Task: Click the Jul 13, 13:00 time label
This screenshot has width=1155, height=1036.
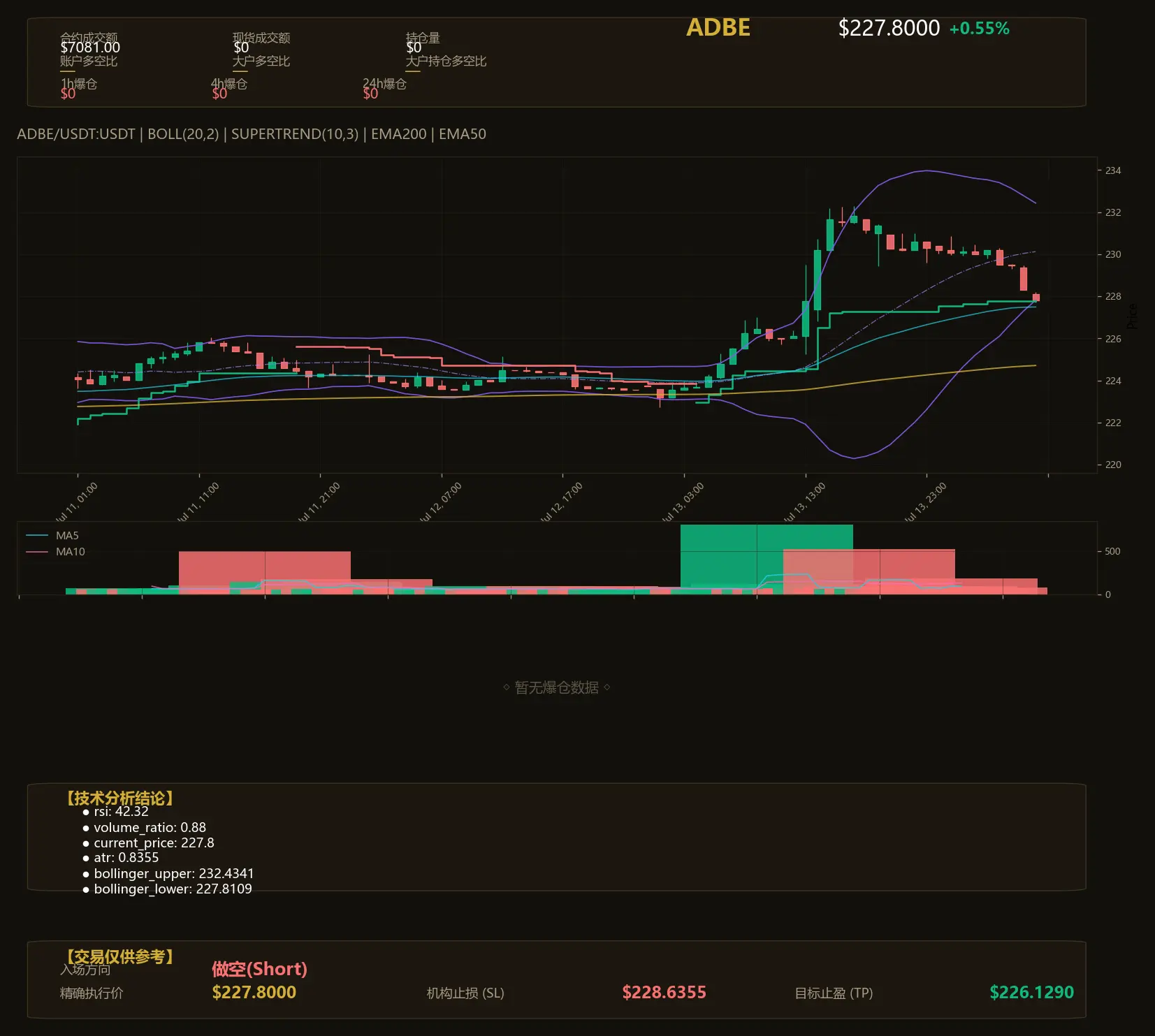Action: click(x=804, y=503)
